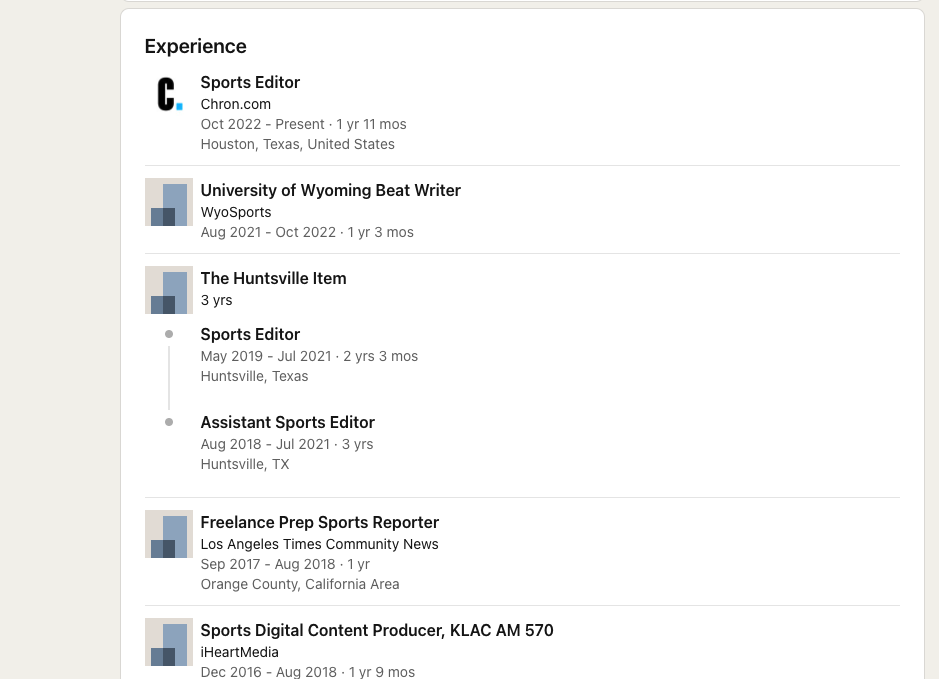Click the Experience section heading
Viewport: 939px width, 679px height.
coord(195,46)
